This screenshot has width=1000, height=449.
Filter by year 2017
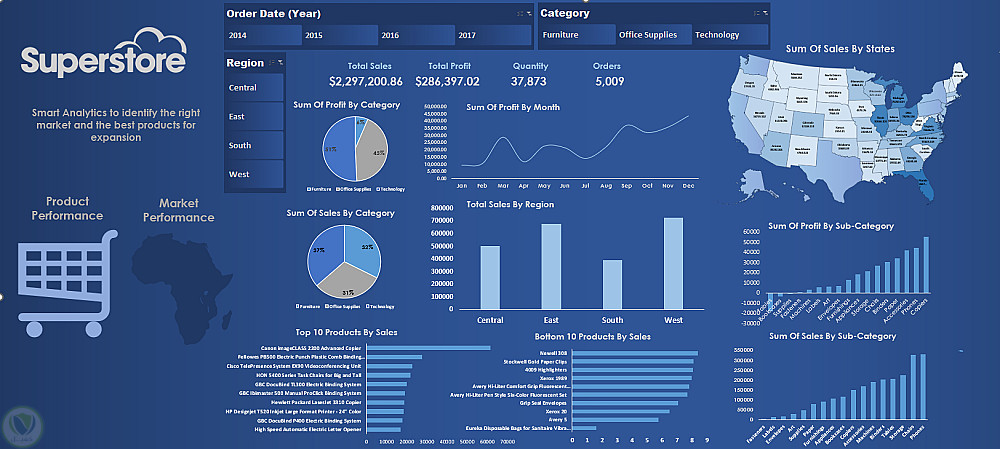coord(493,36)
